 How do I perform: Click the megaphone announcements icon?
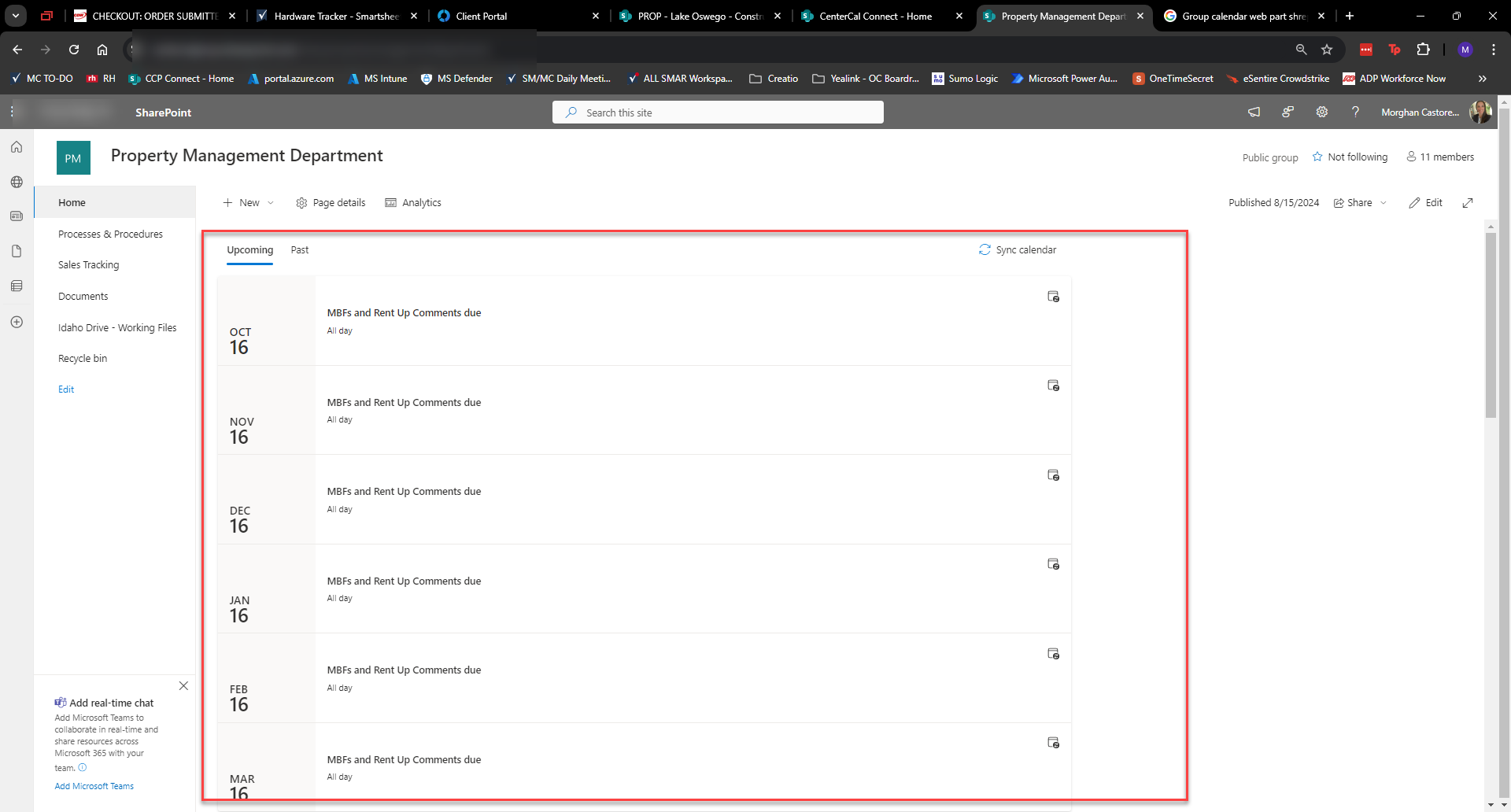click(x=1254, y=112)
